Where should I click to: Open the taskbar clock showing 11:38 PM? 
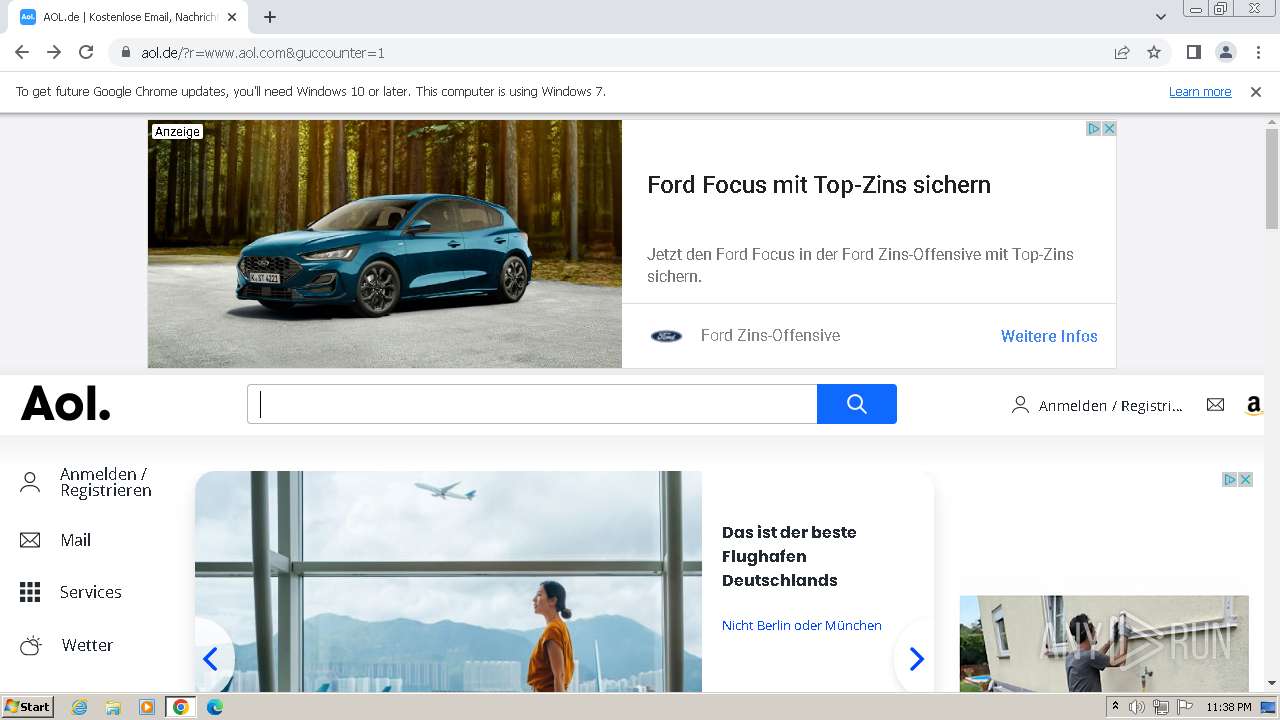click(1228, 707)
